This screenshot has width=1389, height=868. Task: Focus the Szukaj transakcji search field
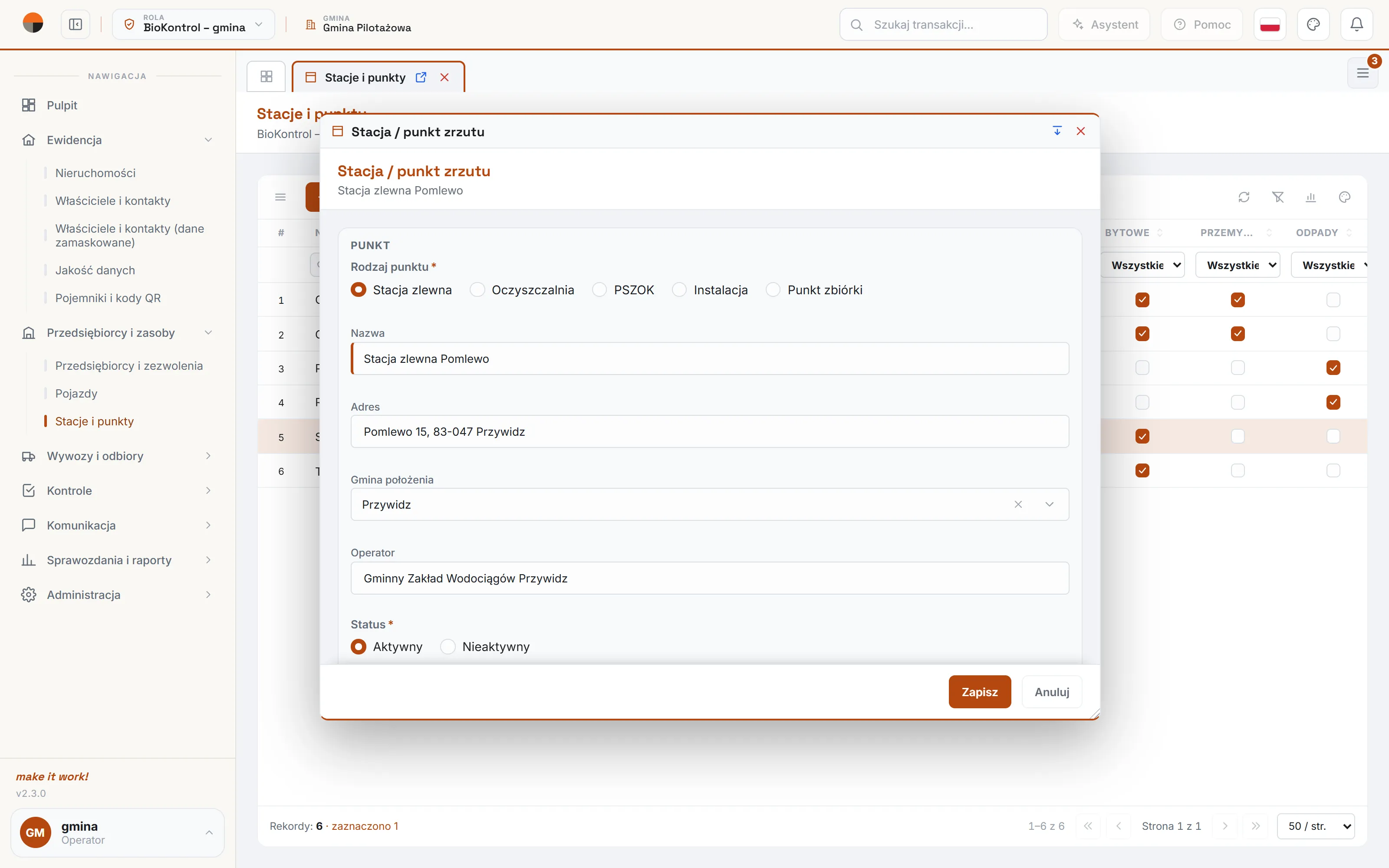tap(944, 25)
